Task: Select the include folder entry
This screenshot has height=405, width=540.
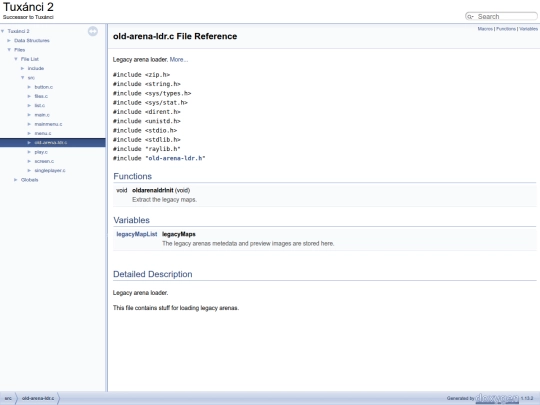Action: pos(35,69)
